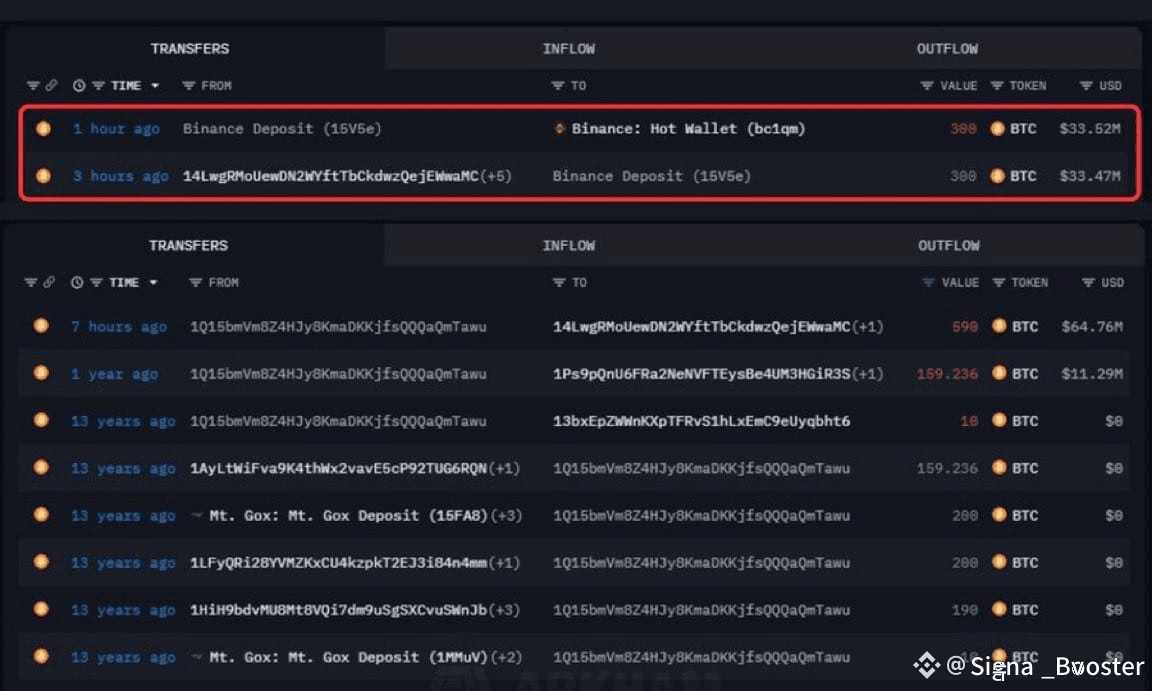Open the INFLOW tab in the lower panel

pyautogui.click(x=569, y=245)
